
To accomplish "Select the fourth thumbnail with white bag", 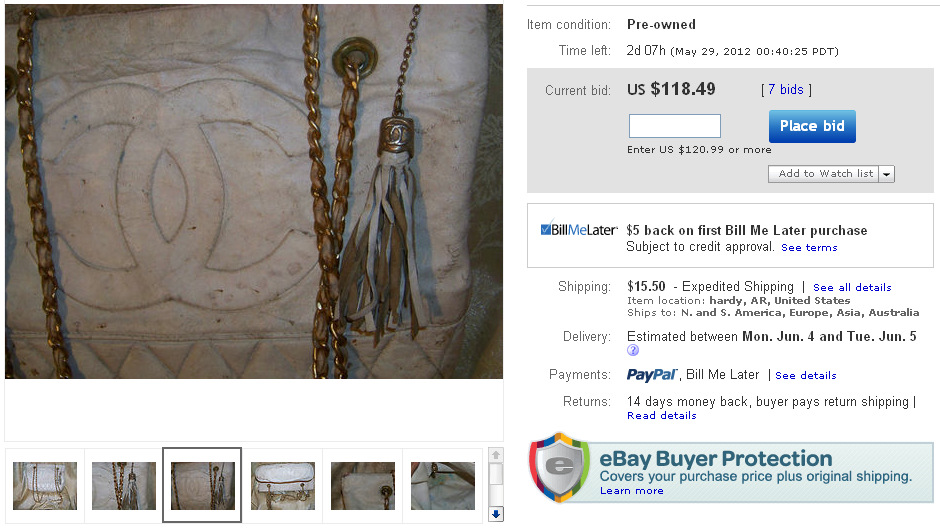I will coord(283,485).
